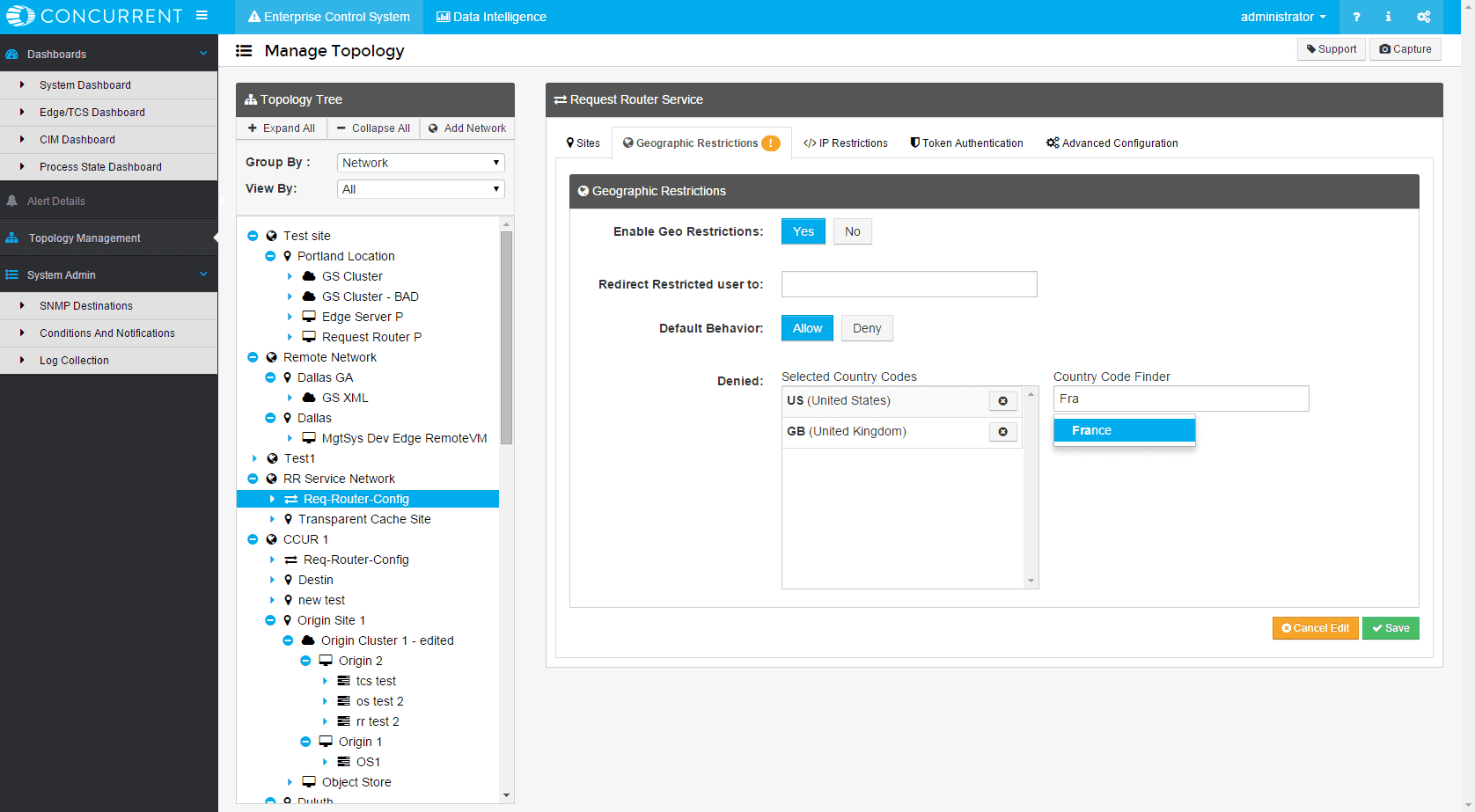Click the server icon beside tcs test
The width and height of the screenshot is (1475, 812).
(343, 681)
